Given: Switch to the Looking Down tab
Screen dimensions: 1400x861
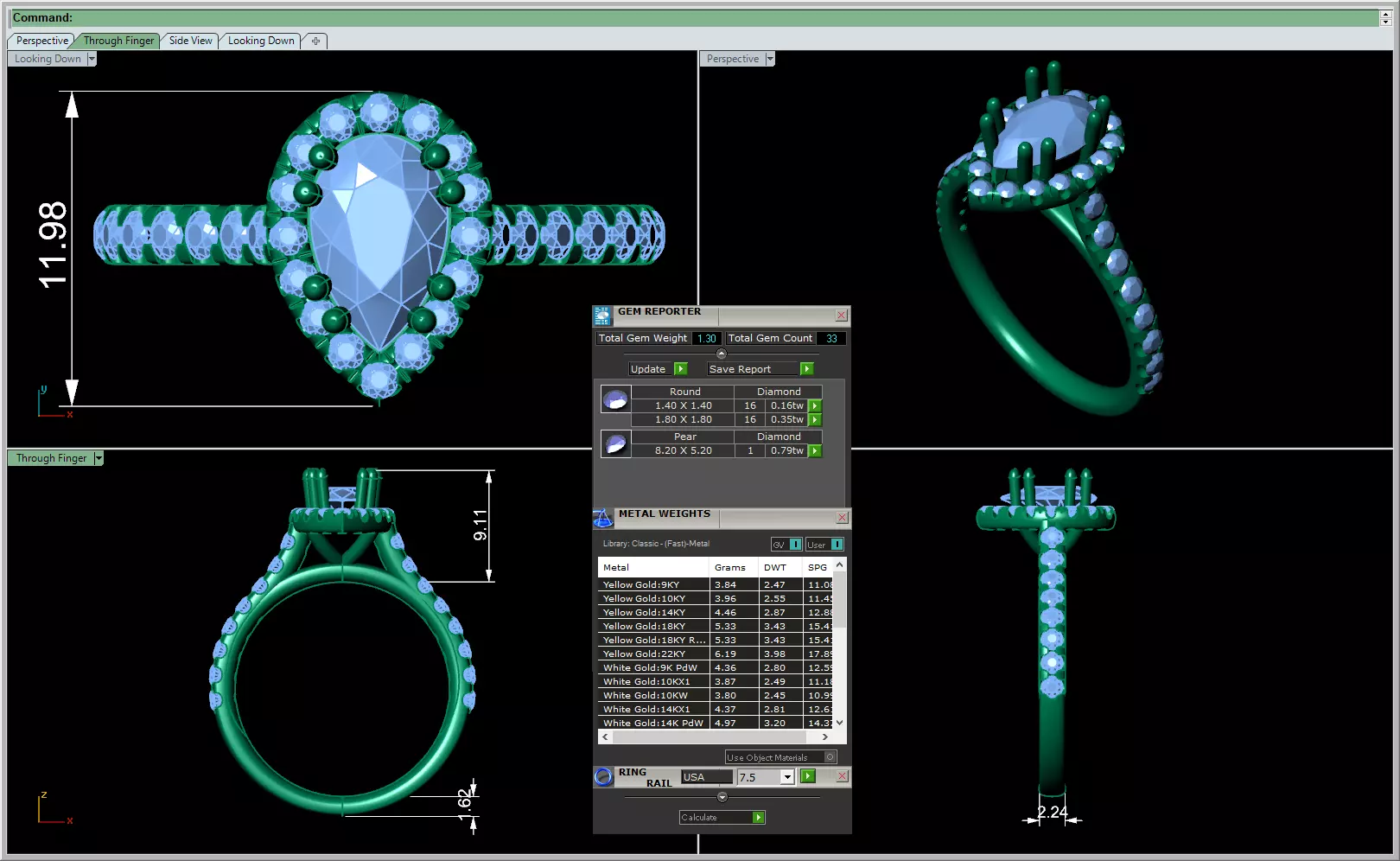Looking at the screenshot, I should click(261, 41).
